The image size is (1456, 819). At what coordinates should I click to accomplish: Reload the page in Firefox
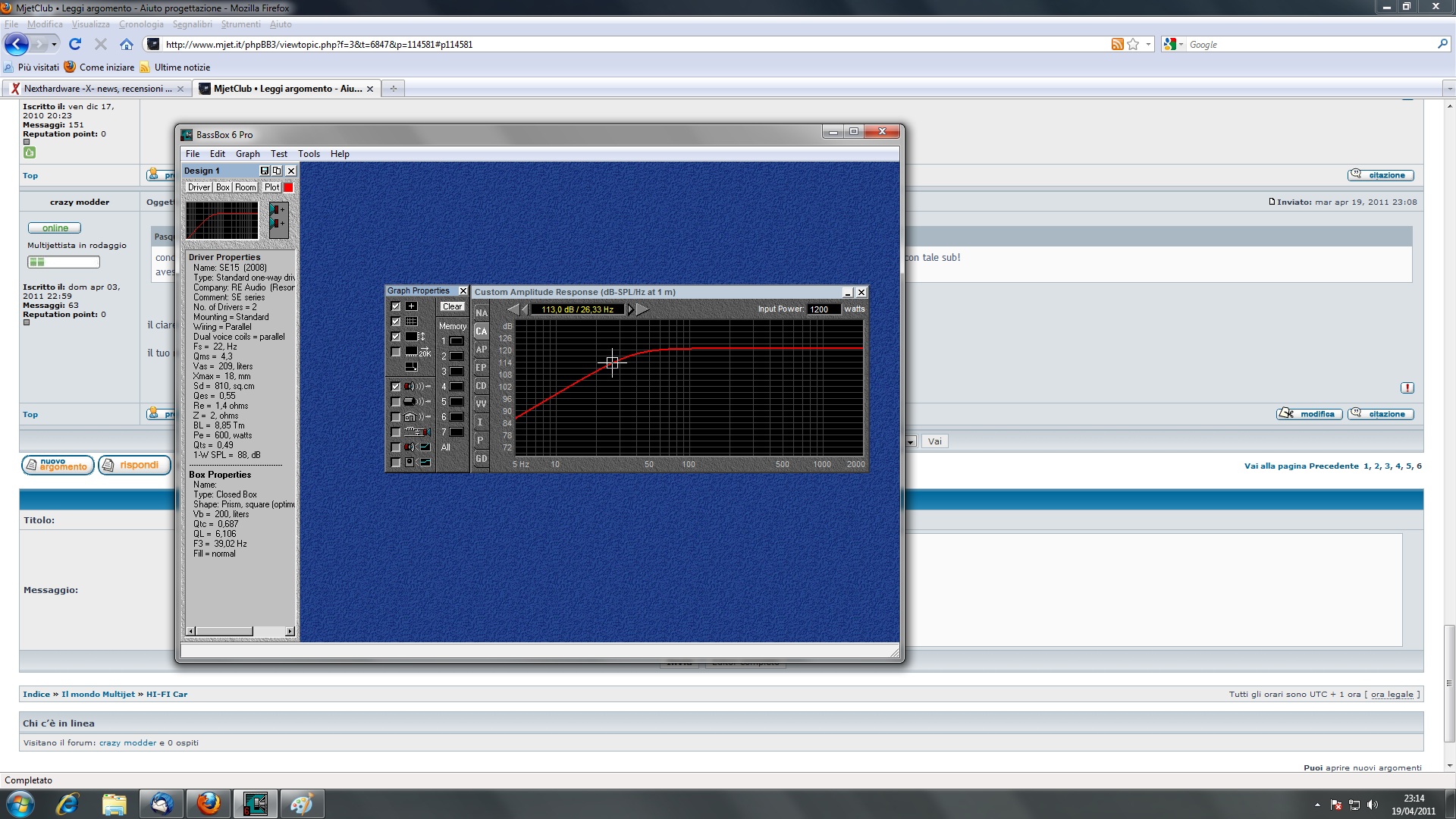[x=75, y=44]
